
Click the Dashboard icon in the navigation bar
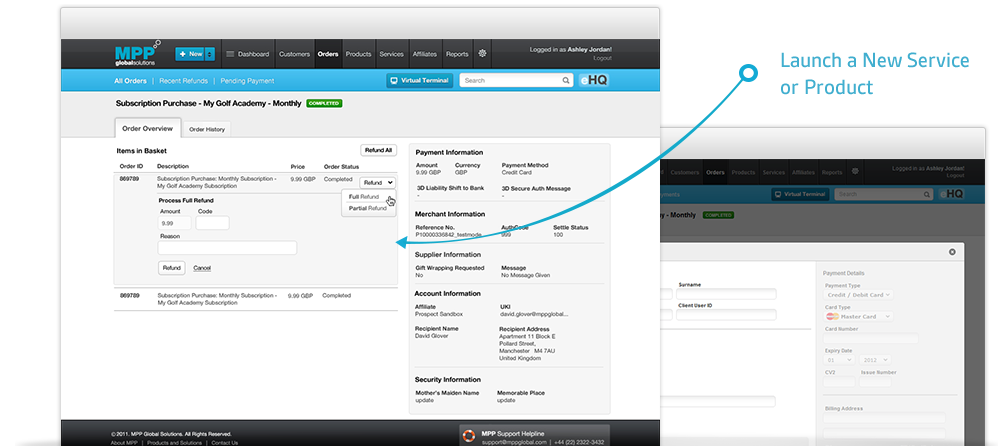230,54
